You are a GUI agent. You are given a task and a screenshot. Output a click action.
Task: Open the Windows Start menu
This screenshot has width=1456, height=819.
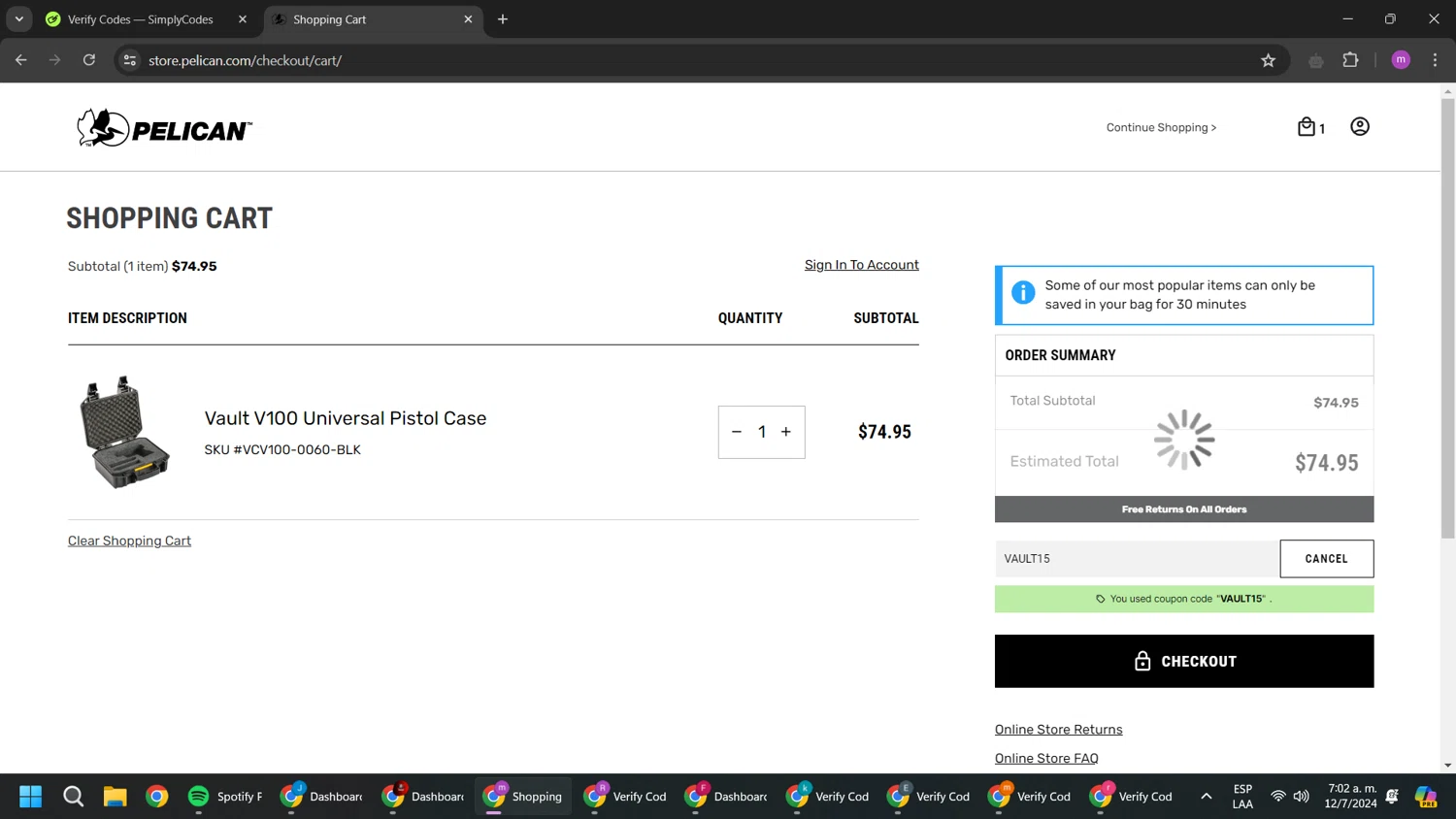[x=31, y=797]
